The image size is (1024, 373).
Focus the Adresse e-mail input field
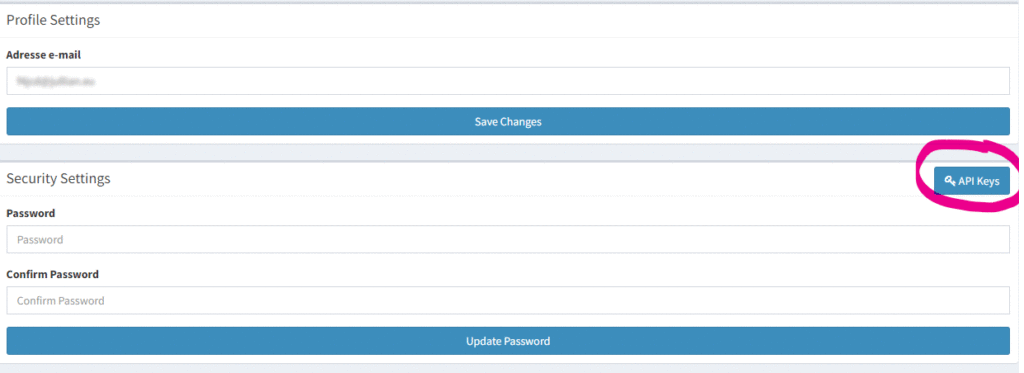pos(508,81)
